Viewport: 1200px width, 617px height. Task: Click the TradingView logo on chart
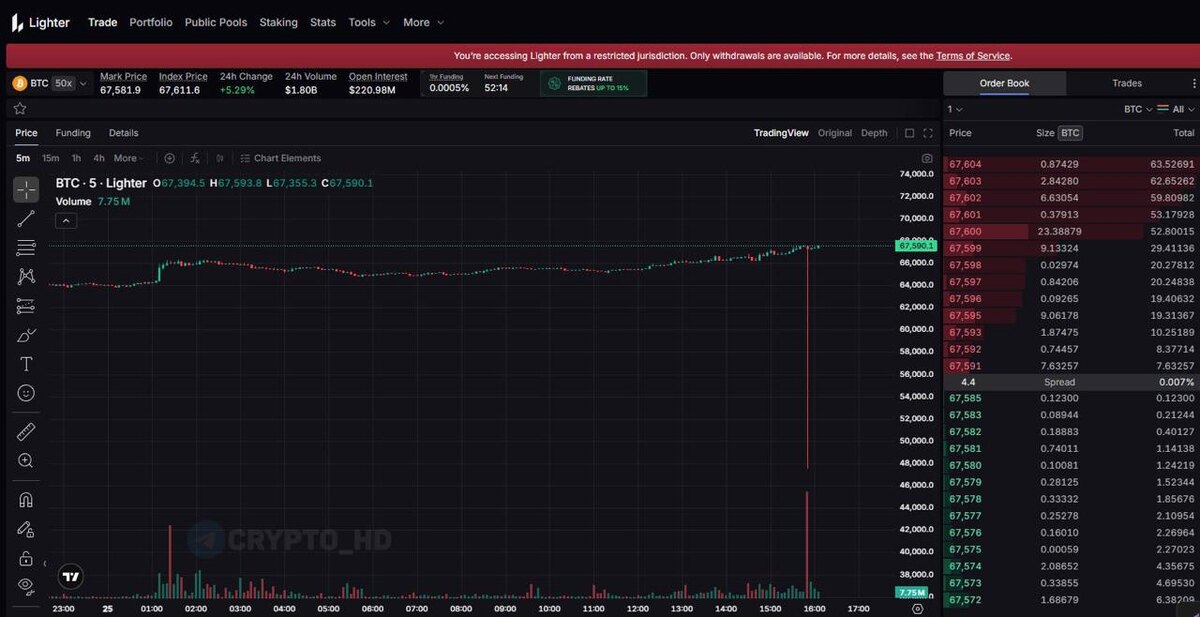click(x=70, y=576)
